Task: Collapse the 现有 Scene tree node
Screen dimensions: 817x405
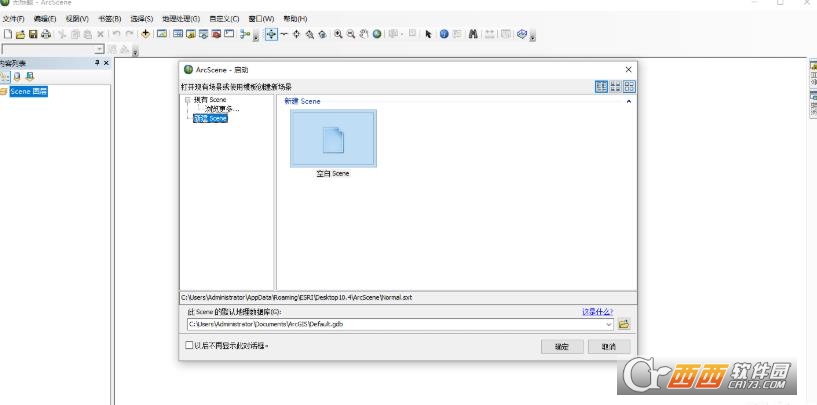Action: (x=188, y=100)
